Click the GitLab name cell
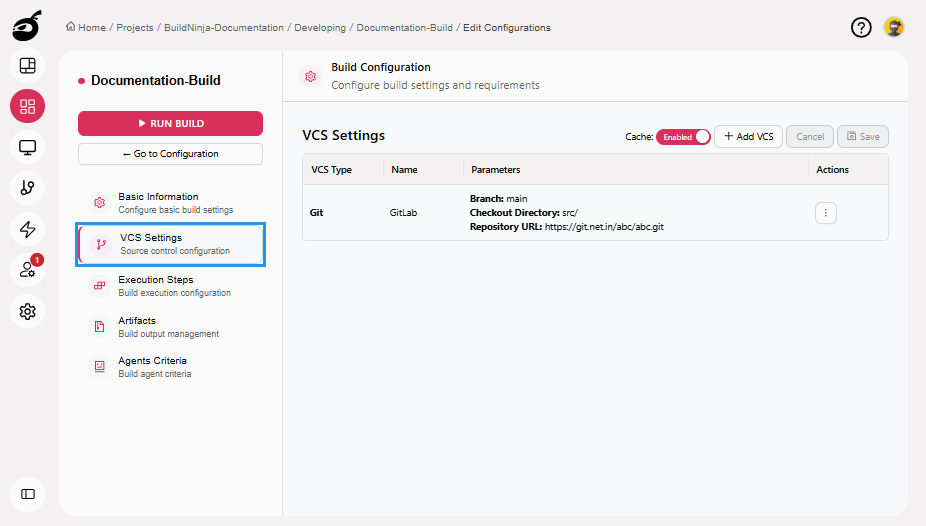 coord(403,213)
